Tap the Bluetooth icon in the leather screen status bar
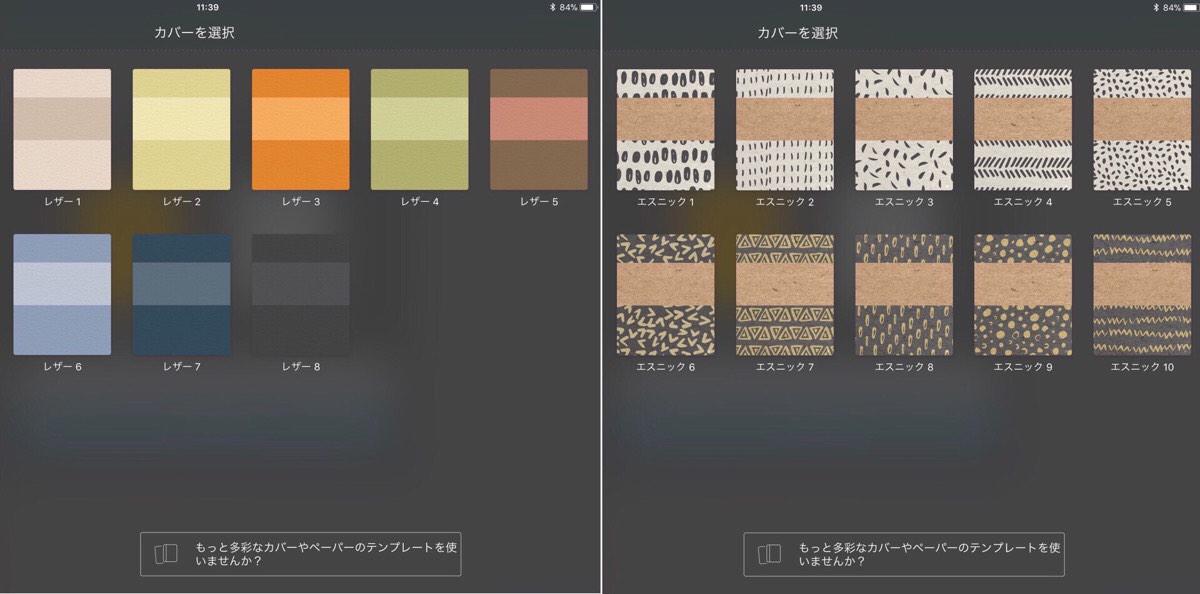Image resolution: width=1200 pixels, height=594 pixels. click(551, 7)
